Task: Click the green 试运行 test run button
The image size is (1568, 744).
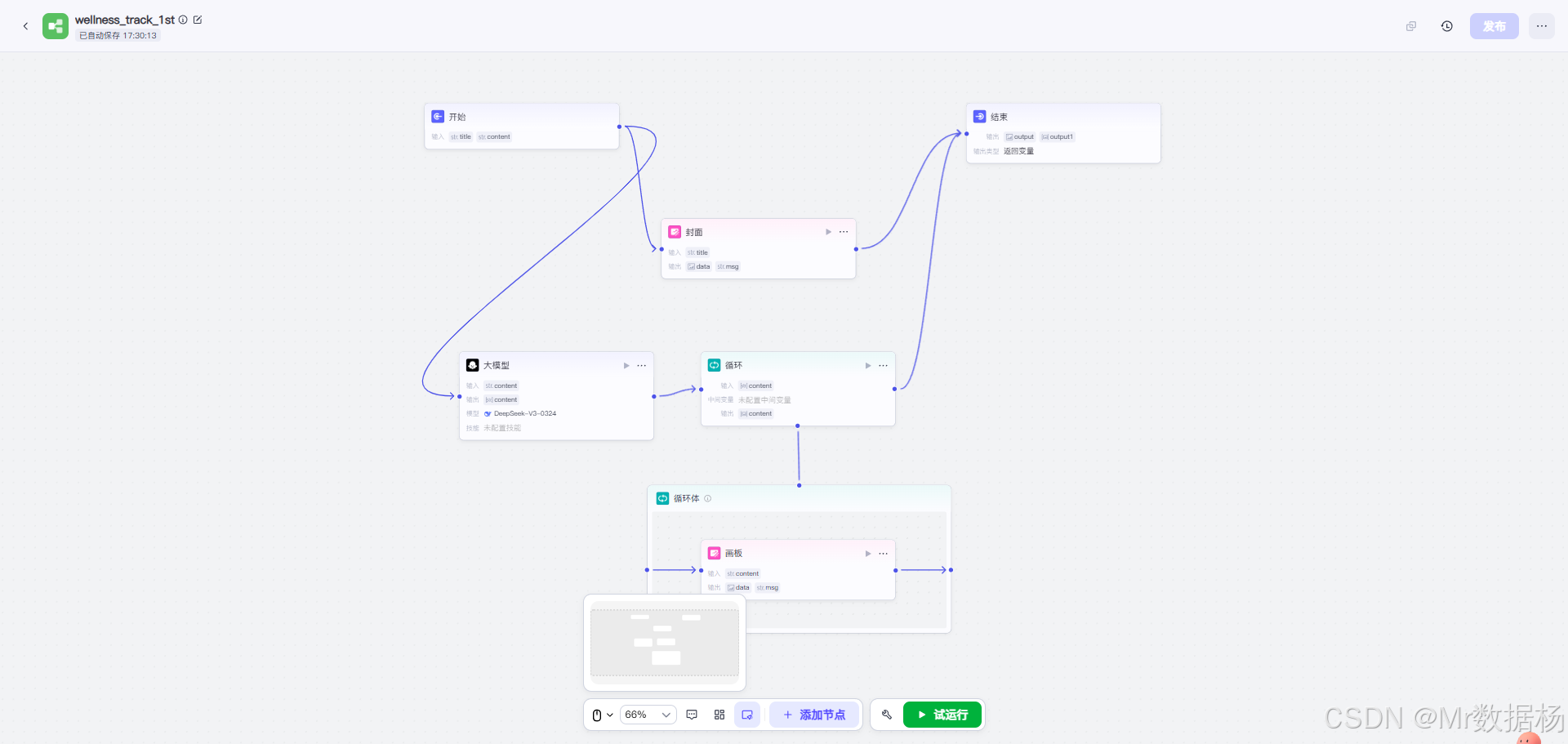Action: coord(942,715)
